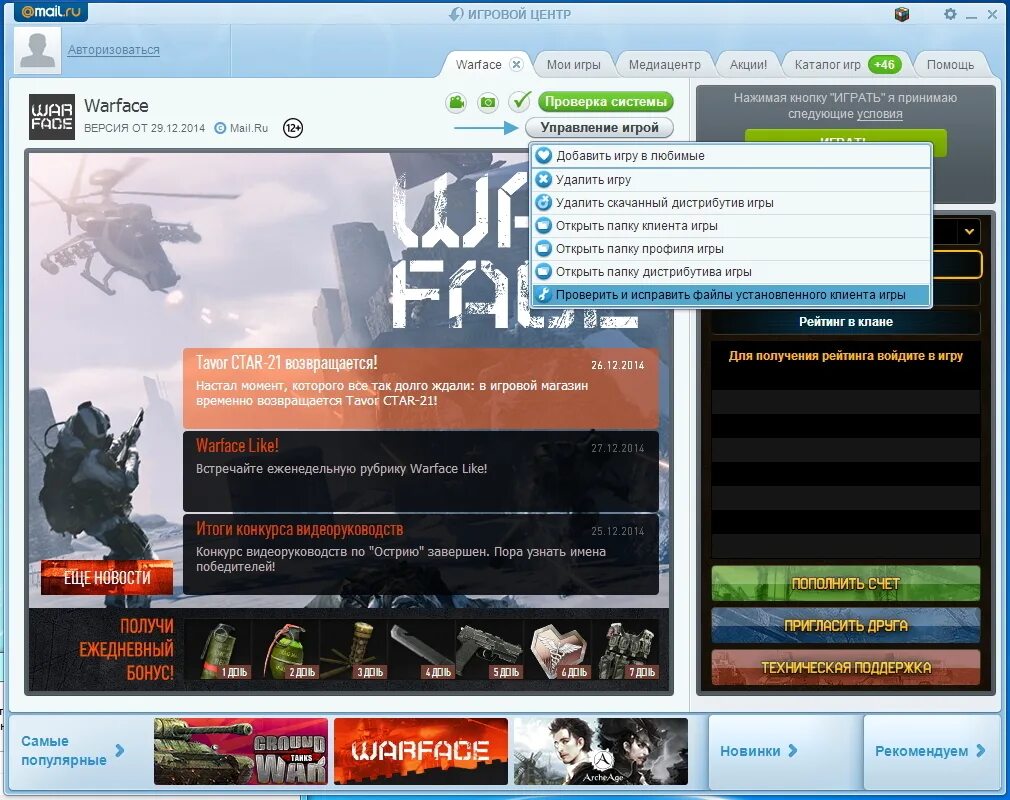Viewport: 1010px width, 800px height.
Task: Switch to the Warface tab
Action: point(478,64)
